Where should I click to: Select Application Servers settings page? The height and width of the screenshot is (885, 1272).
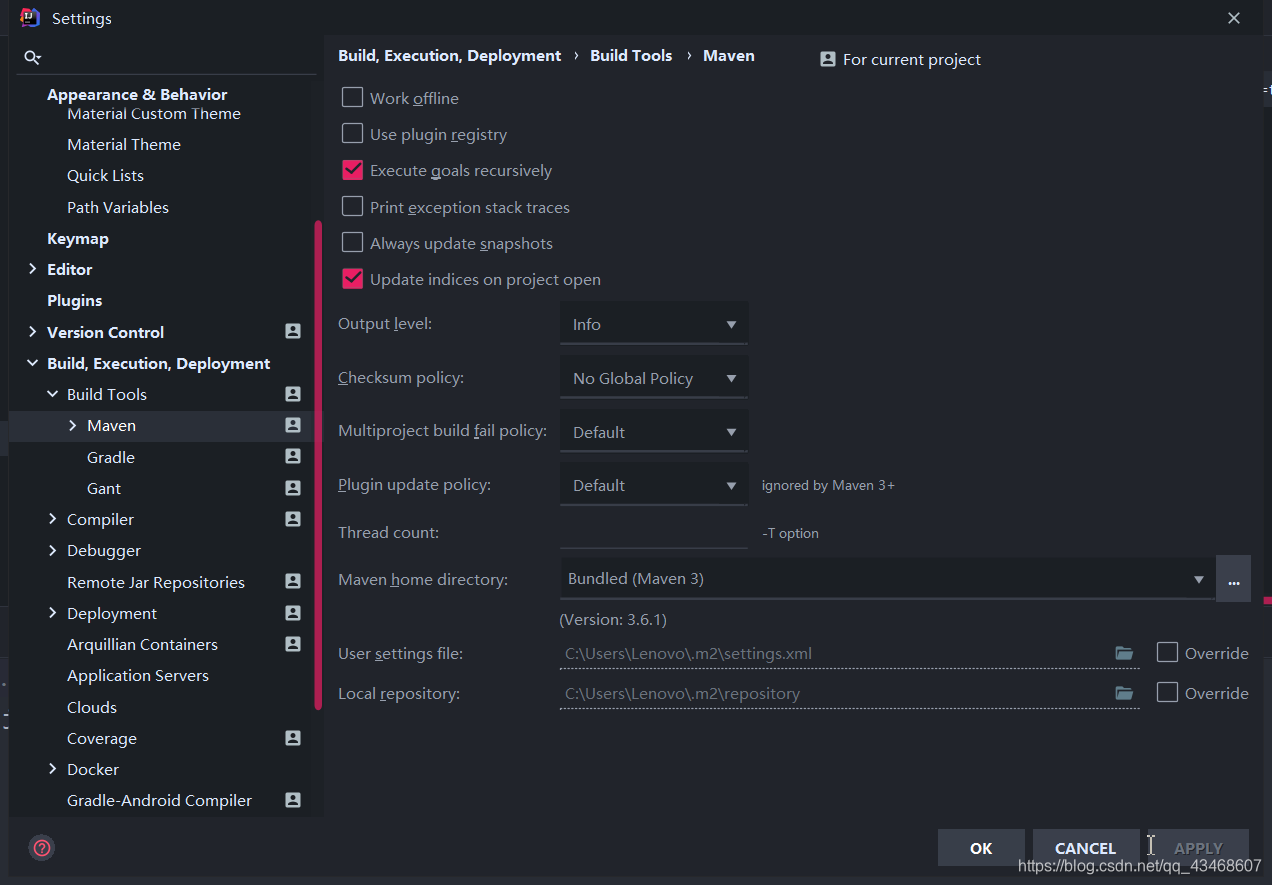pos(138,675)
